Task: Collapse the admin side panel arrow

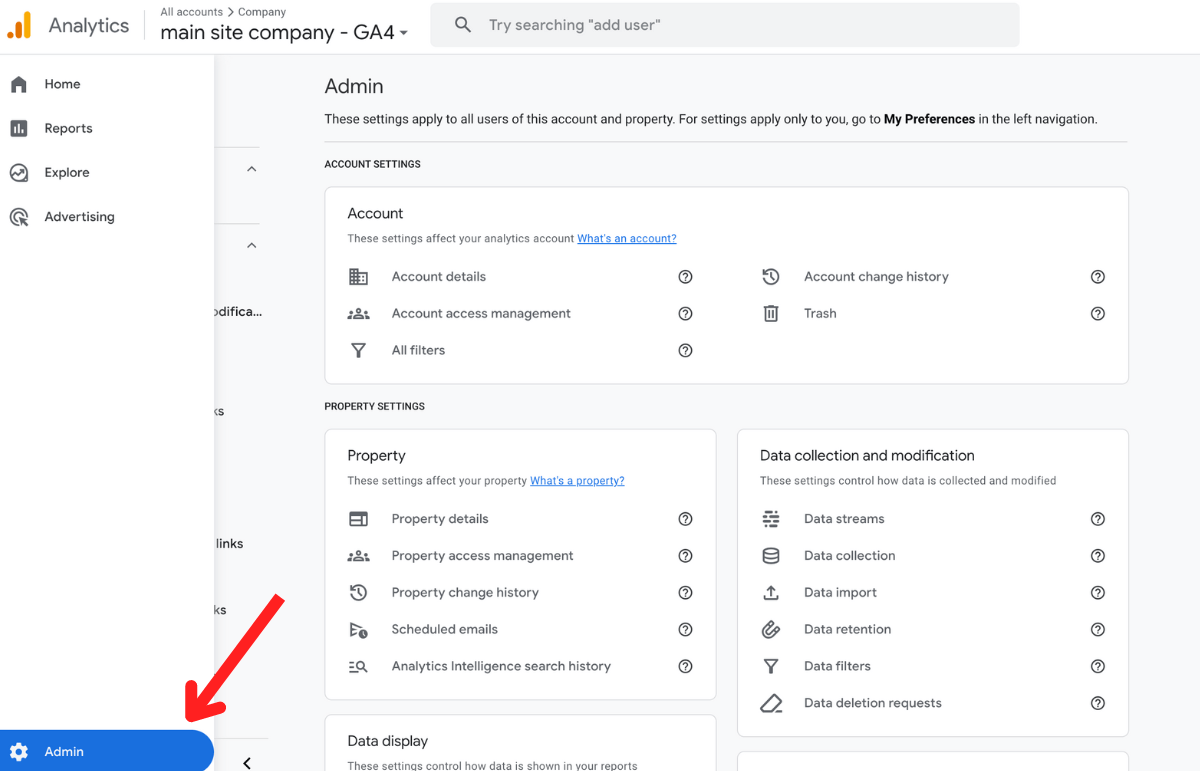Action: [x=247, y=763]
